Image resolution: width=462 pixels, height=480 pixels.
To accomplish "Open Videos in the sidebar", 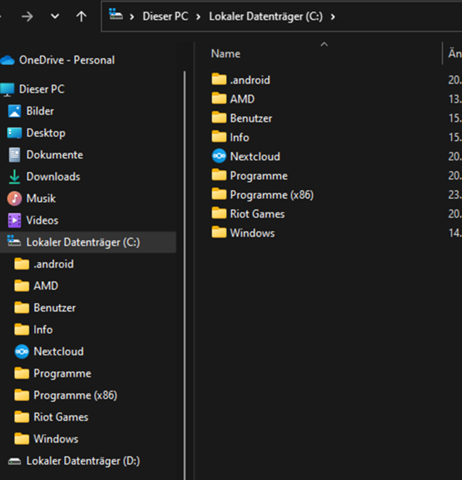I will pos(42,220).
